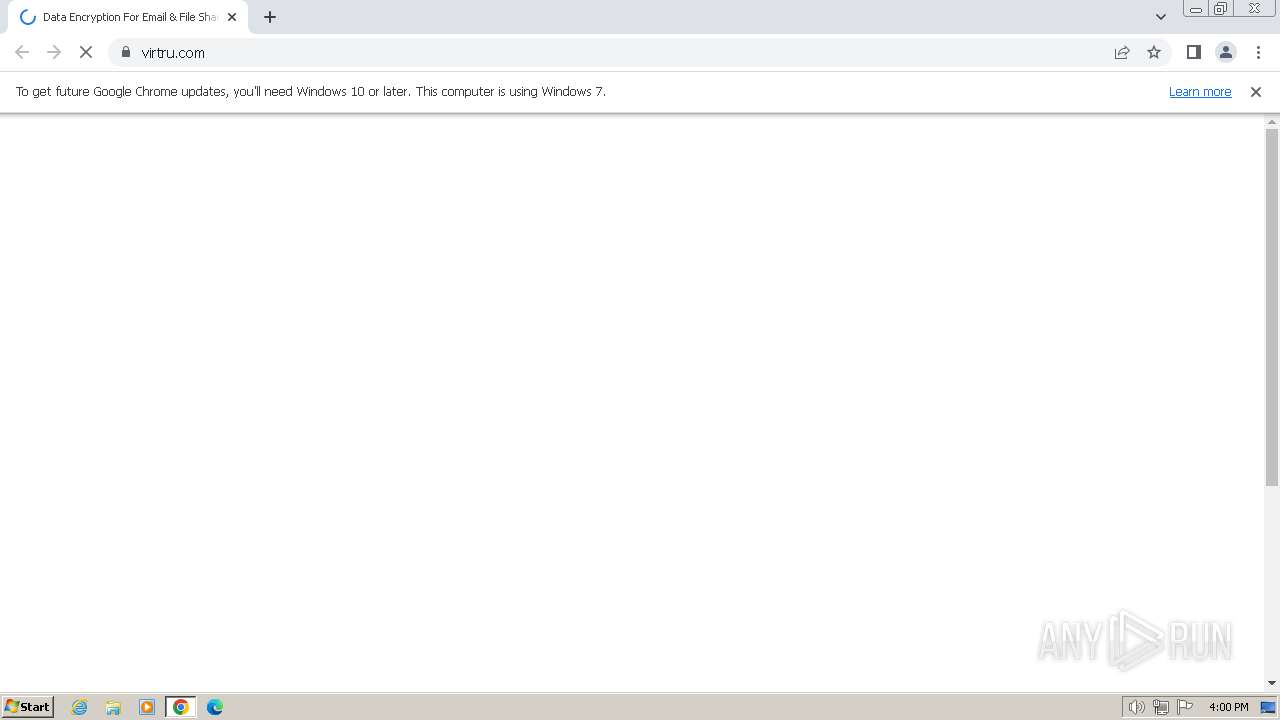This screenshot has width=1280, height=720.
Task: Launch Internet Explorer from the taskbar
Action: pyautogui.click(x=80, y=707)
